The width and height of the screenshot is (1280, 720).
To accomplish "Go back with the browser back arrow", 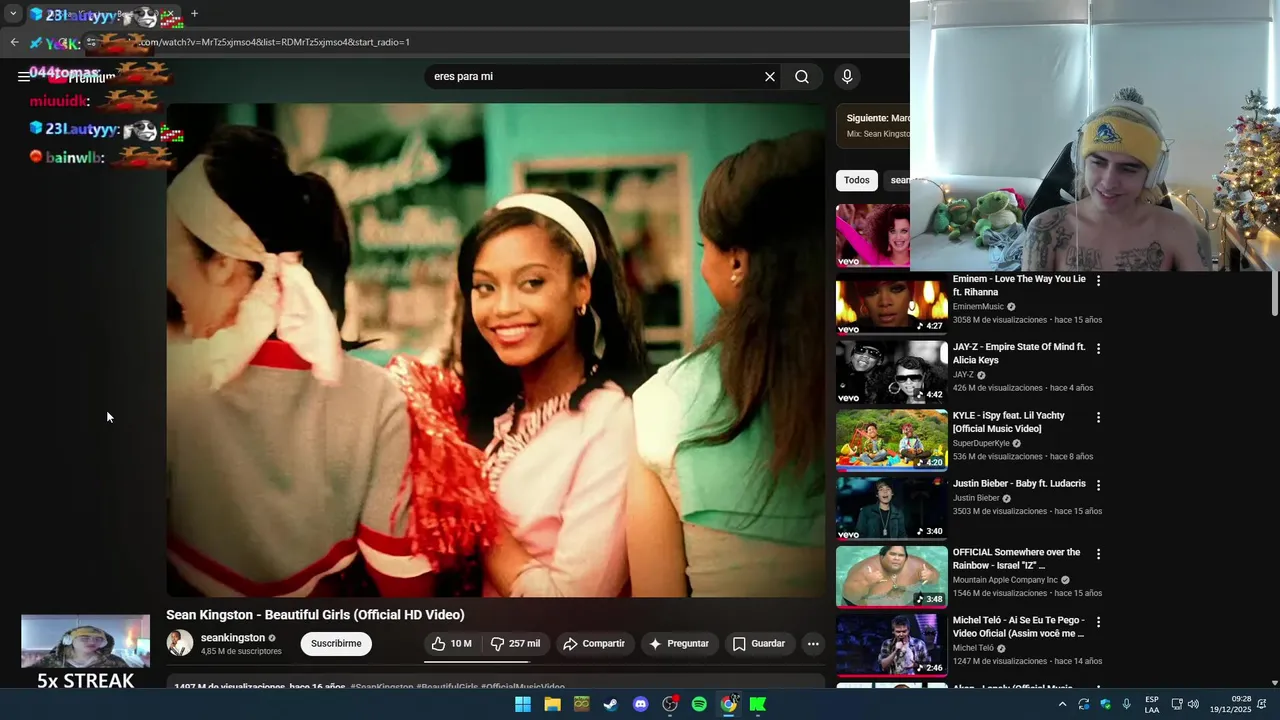I will point(14,42).
